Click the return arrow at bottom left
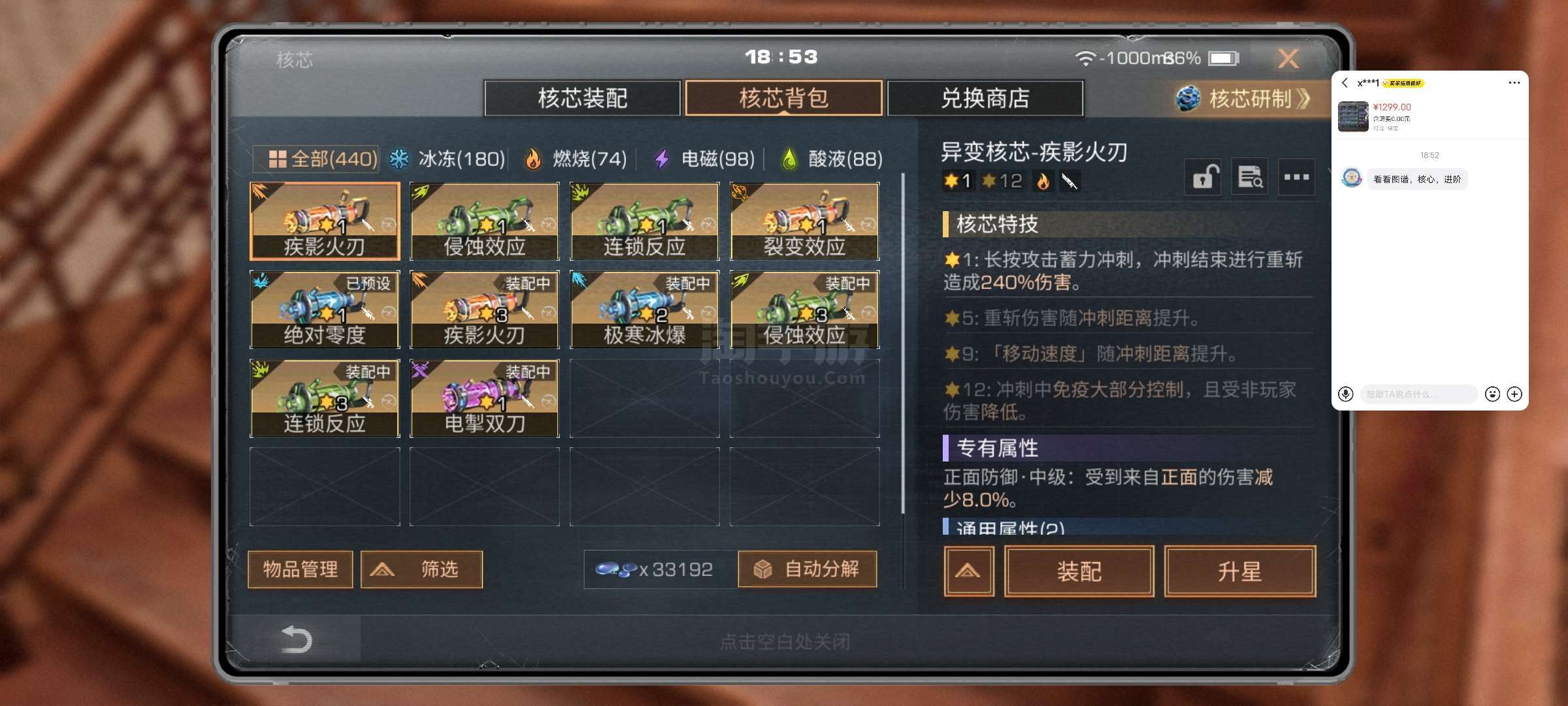 295,639
